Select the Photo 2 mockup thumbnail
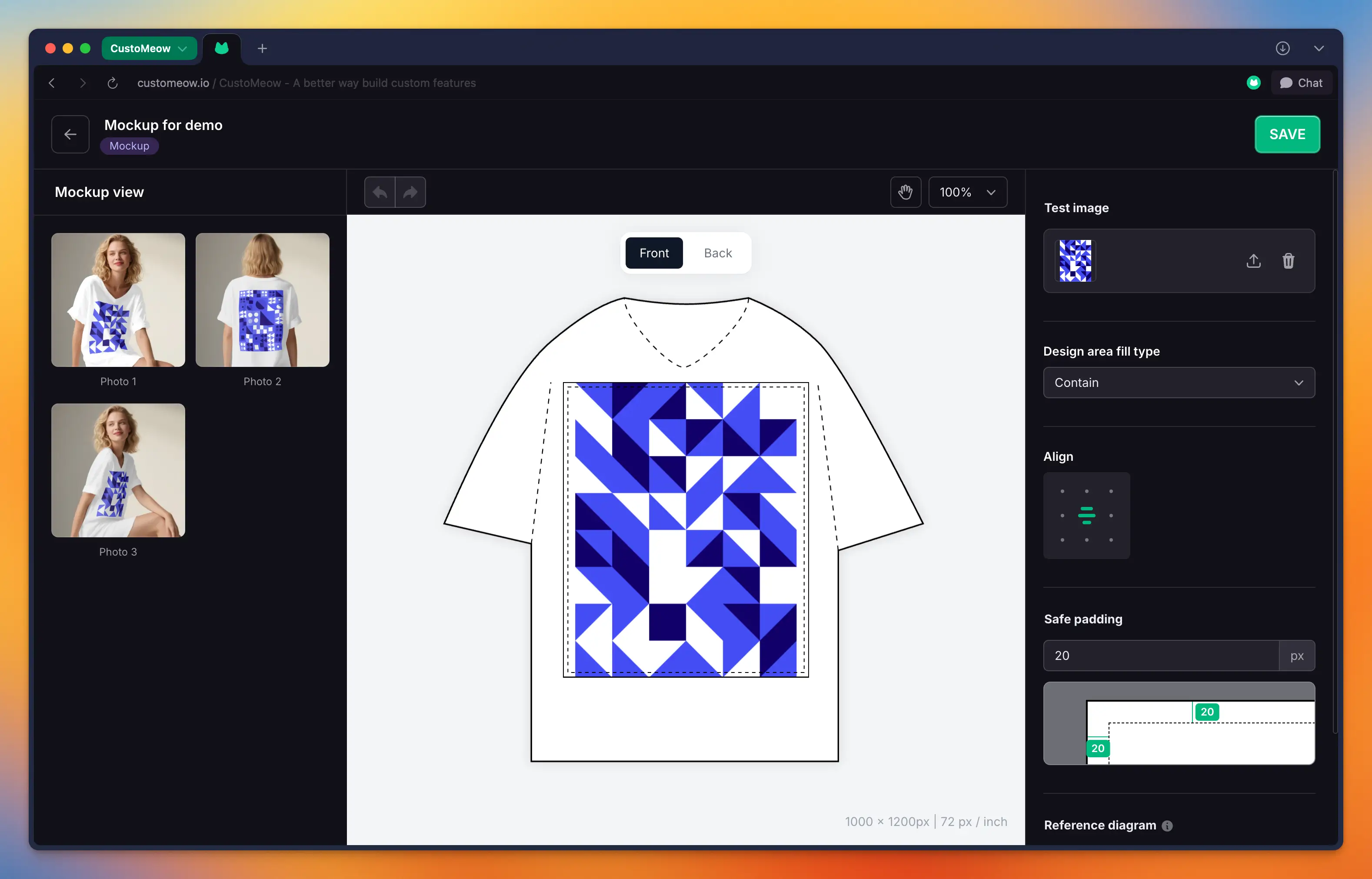1372x879 pixels. pos(262,300)
